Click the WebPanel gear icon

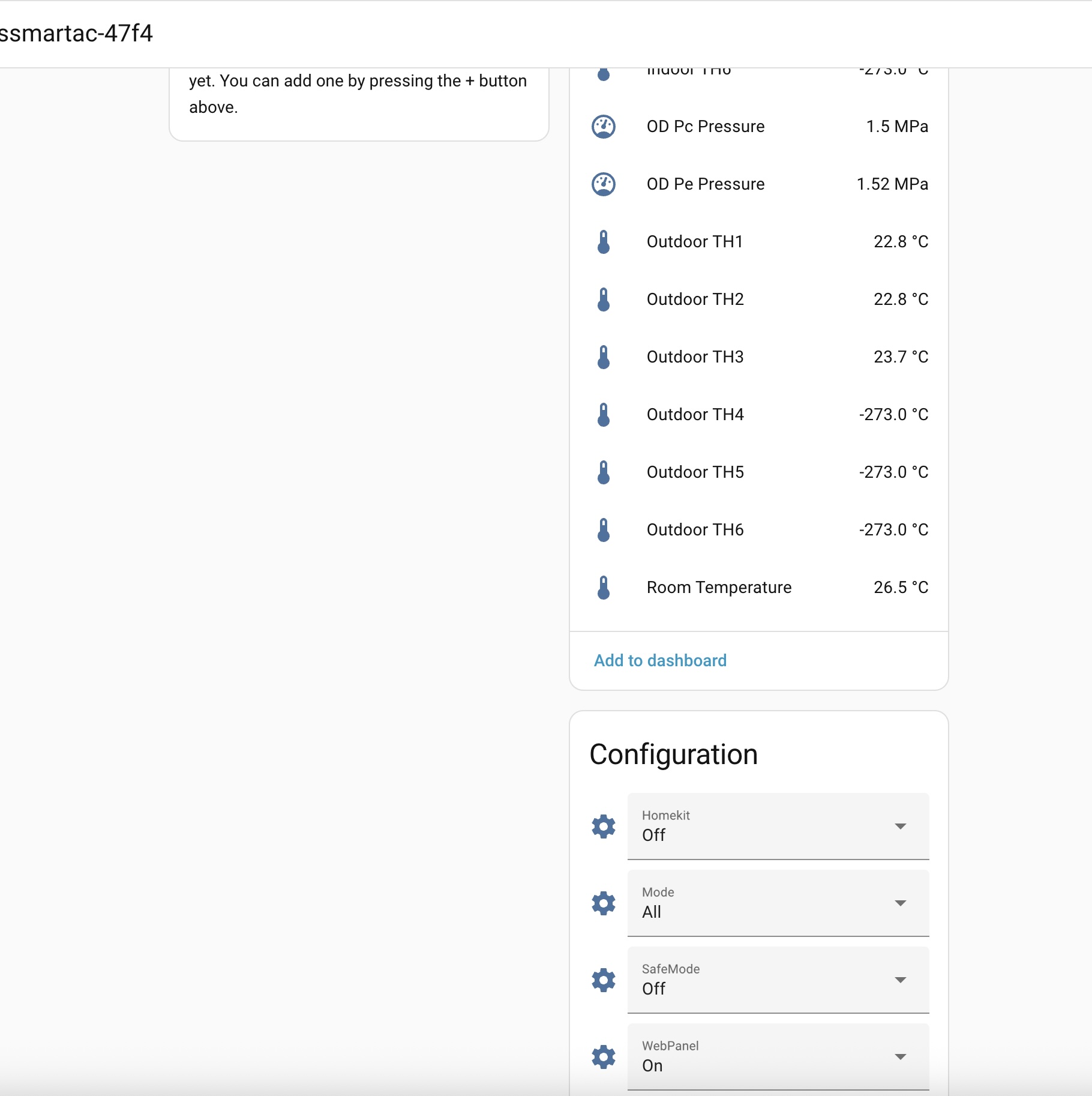point(604,1057)
